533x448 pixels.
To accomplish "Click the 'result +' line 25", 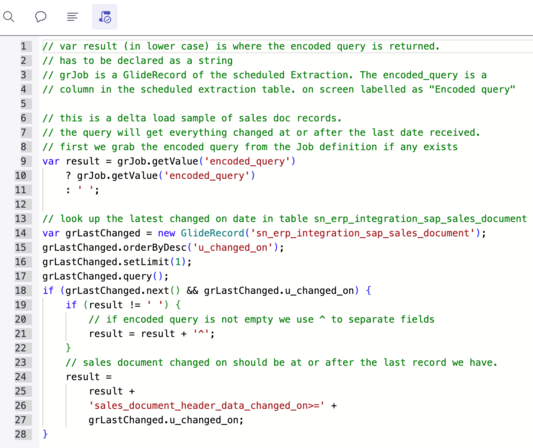I will [112, 391].
